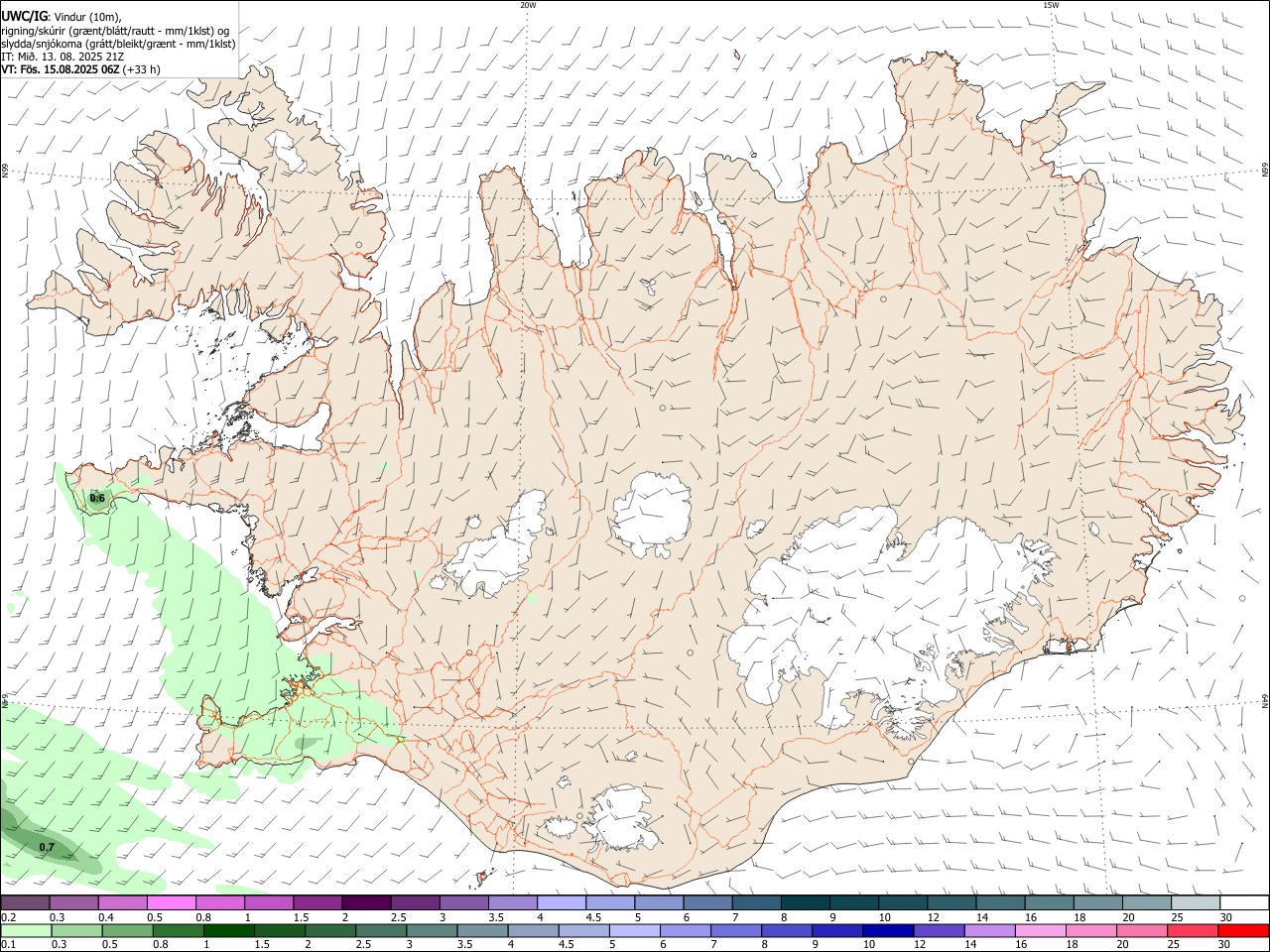Pick the light gray 25 mm snow swatch
The image size is (1270, 952).
point(1195,903)
